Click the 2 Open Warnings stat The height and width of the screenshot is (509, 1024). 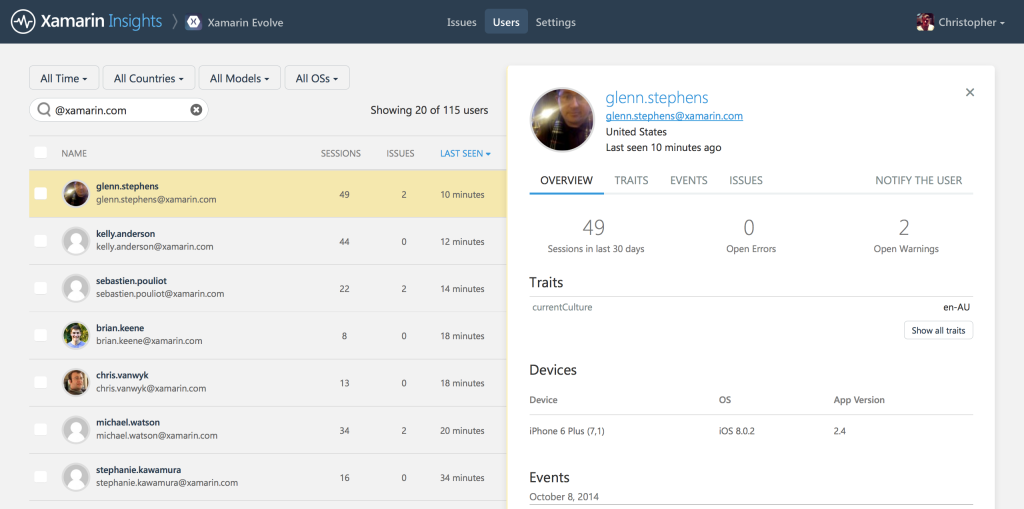click(x=906, y=236)
